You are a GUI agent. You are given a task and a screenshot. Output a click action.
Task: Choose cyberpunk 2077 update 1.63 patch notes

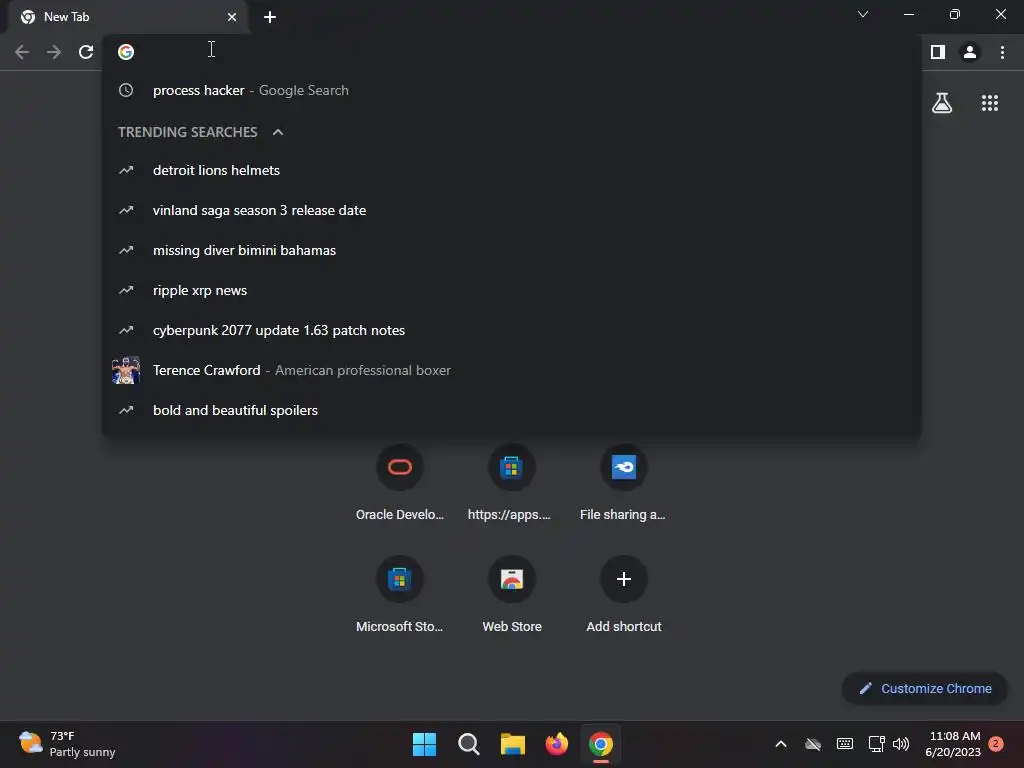coord(511,330)
